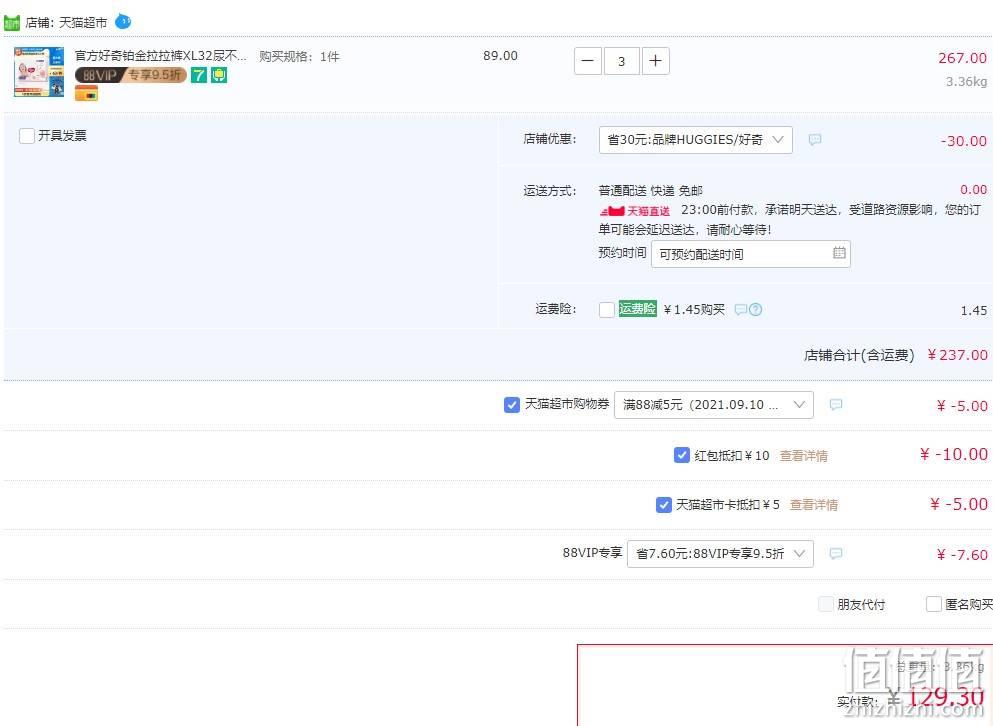Click the insurance price 1.45 at right
The width and height of the screenshot is (993, 726).
973,310
